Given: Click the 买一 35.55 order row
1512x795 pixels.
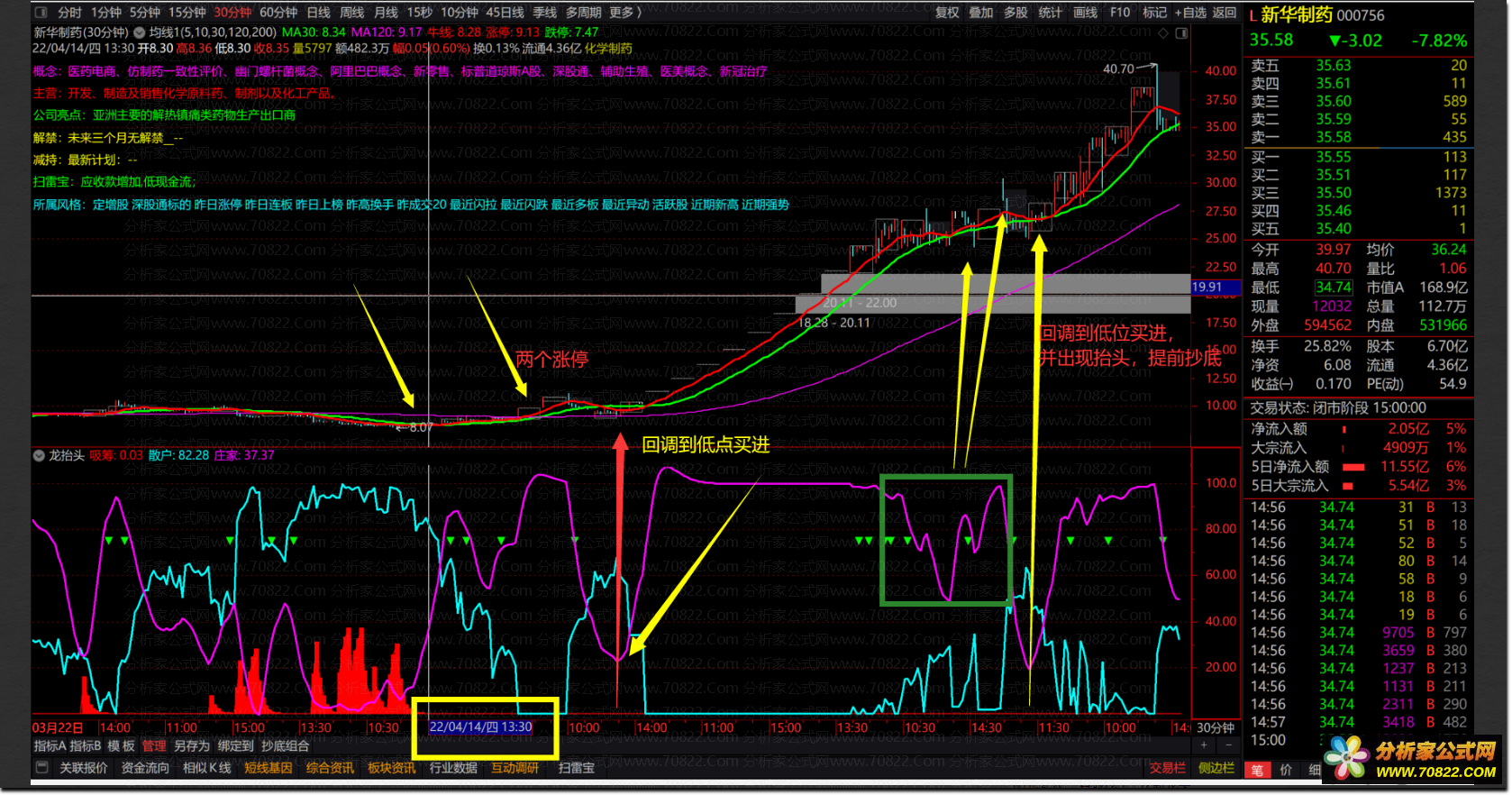Looking at the screenshot, I should [x=1358, y=157].
